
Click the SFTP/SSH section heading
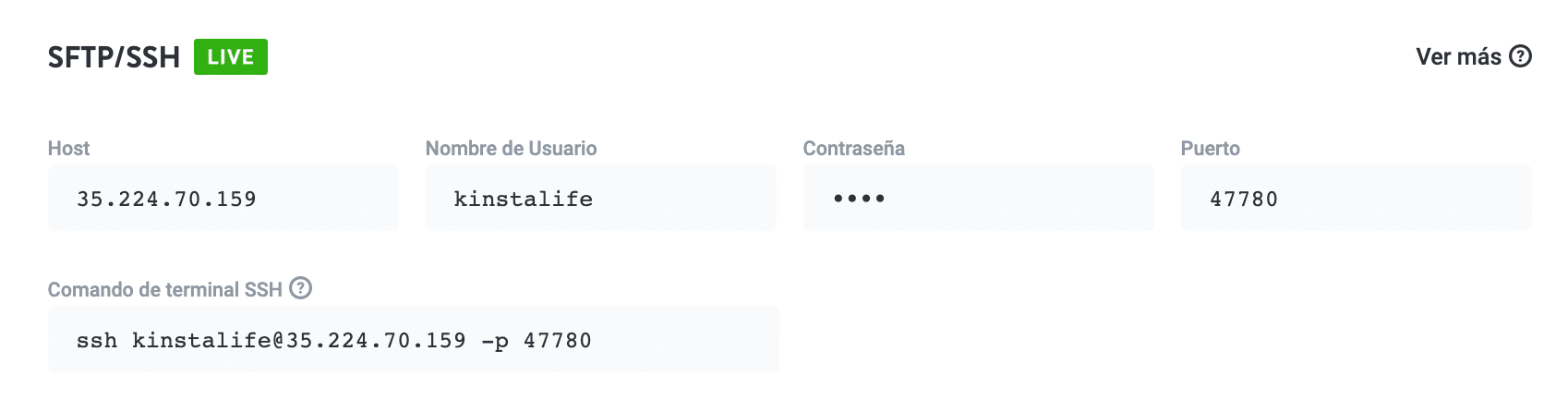[114, 57]
